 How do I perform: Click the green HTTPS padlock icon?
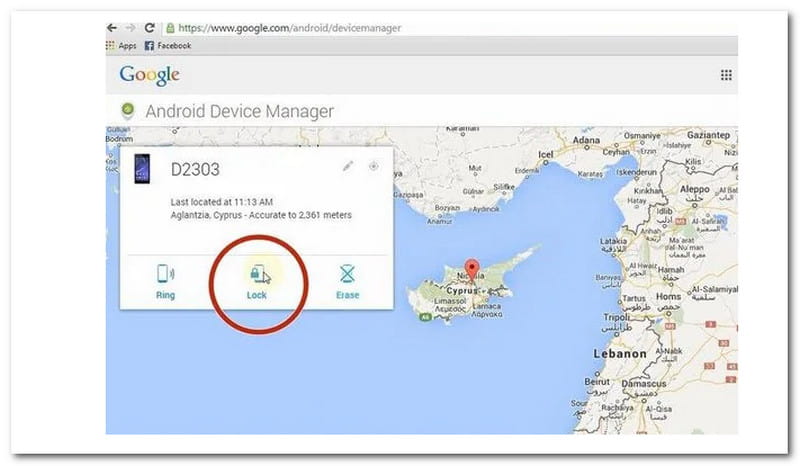(172, 28)
